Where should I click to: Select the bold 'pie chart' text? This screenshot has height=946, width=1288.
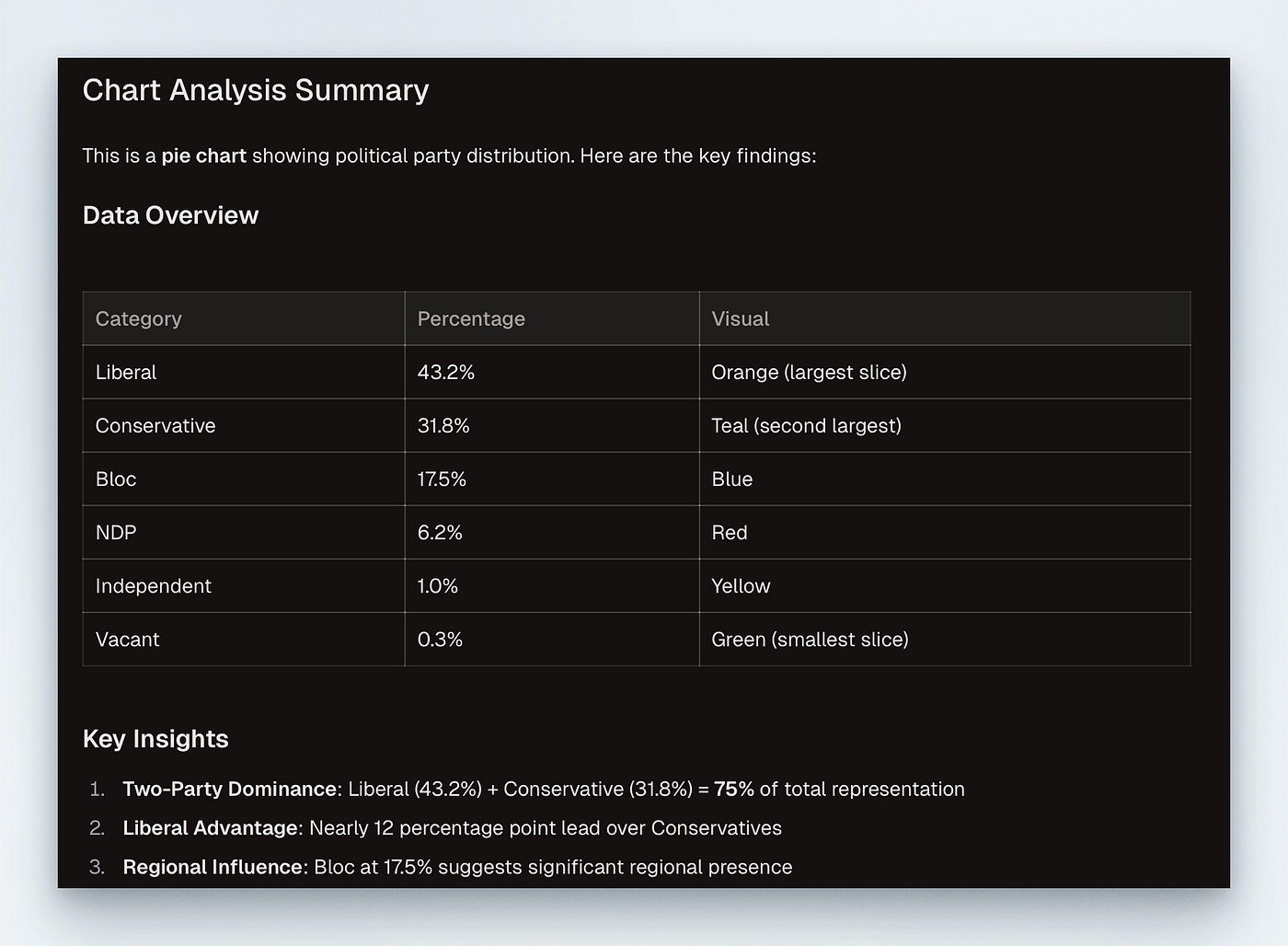tap(203, 156)
